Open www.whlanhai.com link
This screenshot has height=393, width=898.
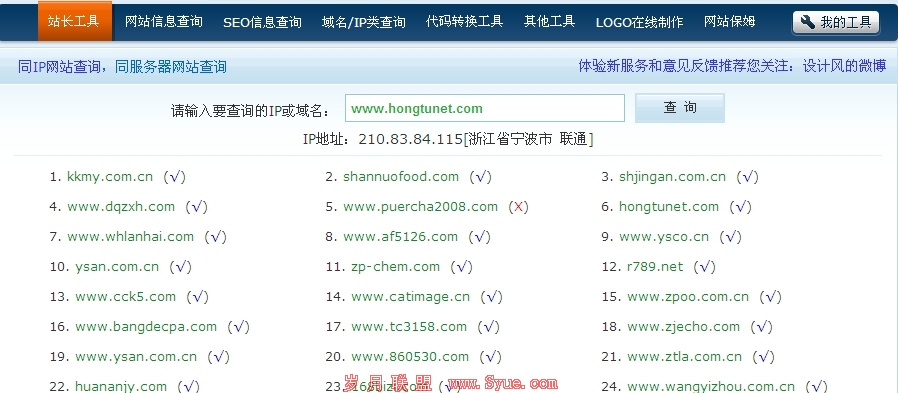pos(131,236)
